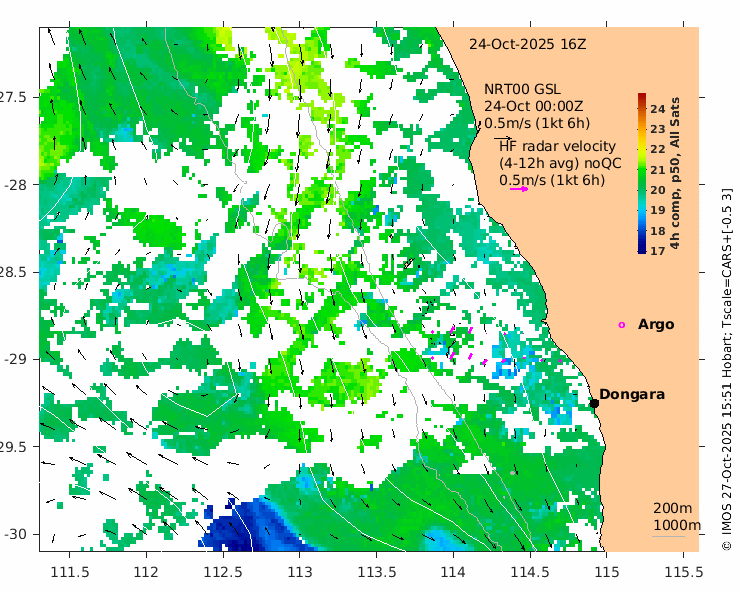Click the SST colour bar scale
740x592 pixels.
point(642,173)
